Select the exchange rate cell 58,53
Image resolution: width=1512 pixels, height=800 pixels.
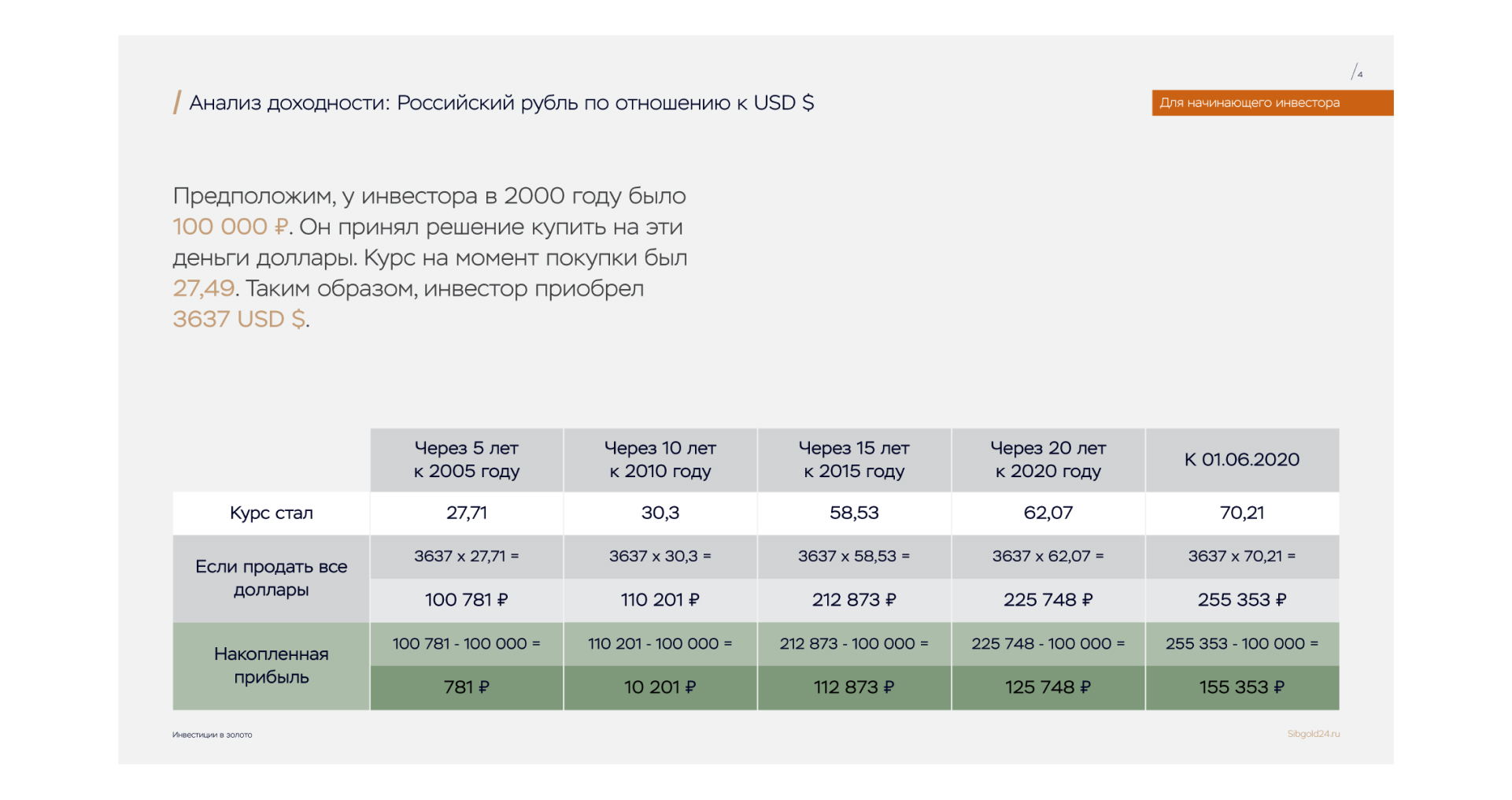pos(854,513)
